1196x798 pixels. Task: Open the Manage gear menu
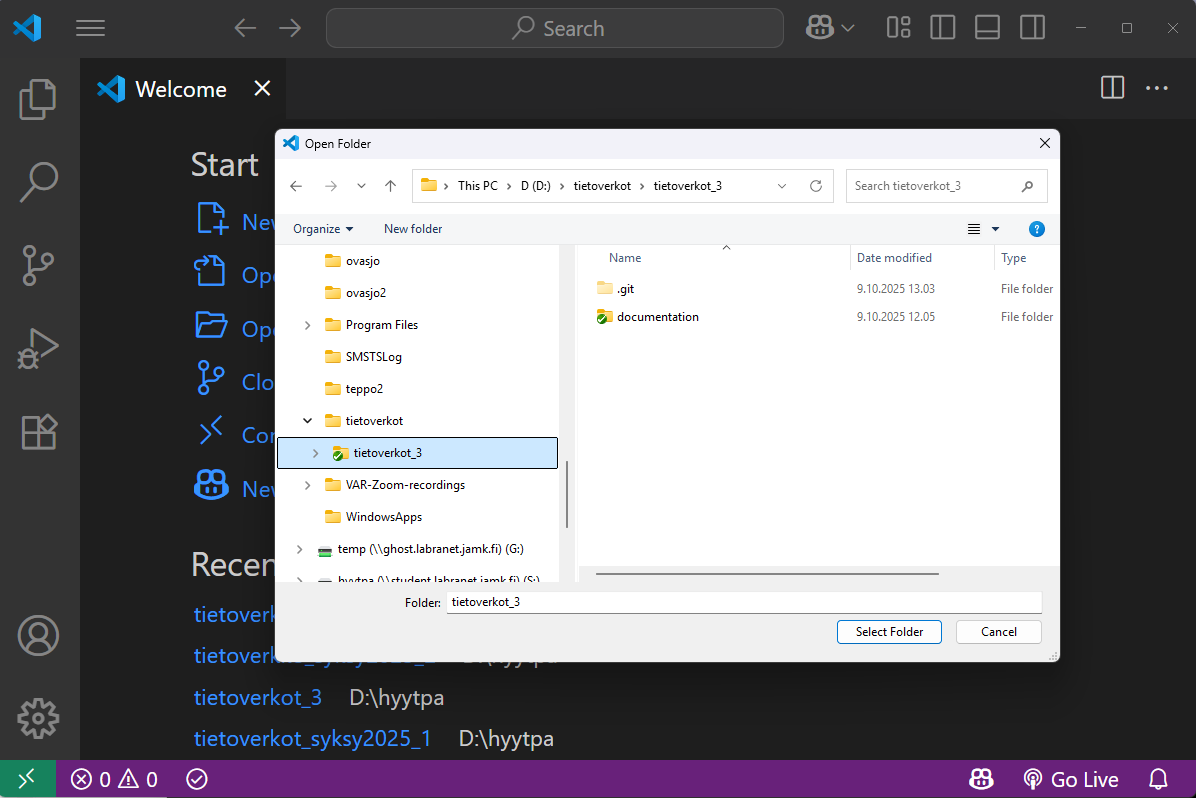pos(38,718)
